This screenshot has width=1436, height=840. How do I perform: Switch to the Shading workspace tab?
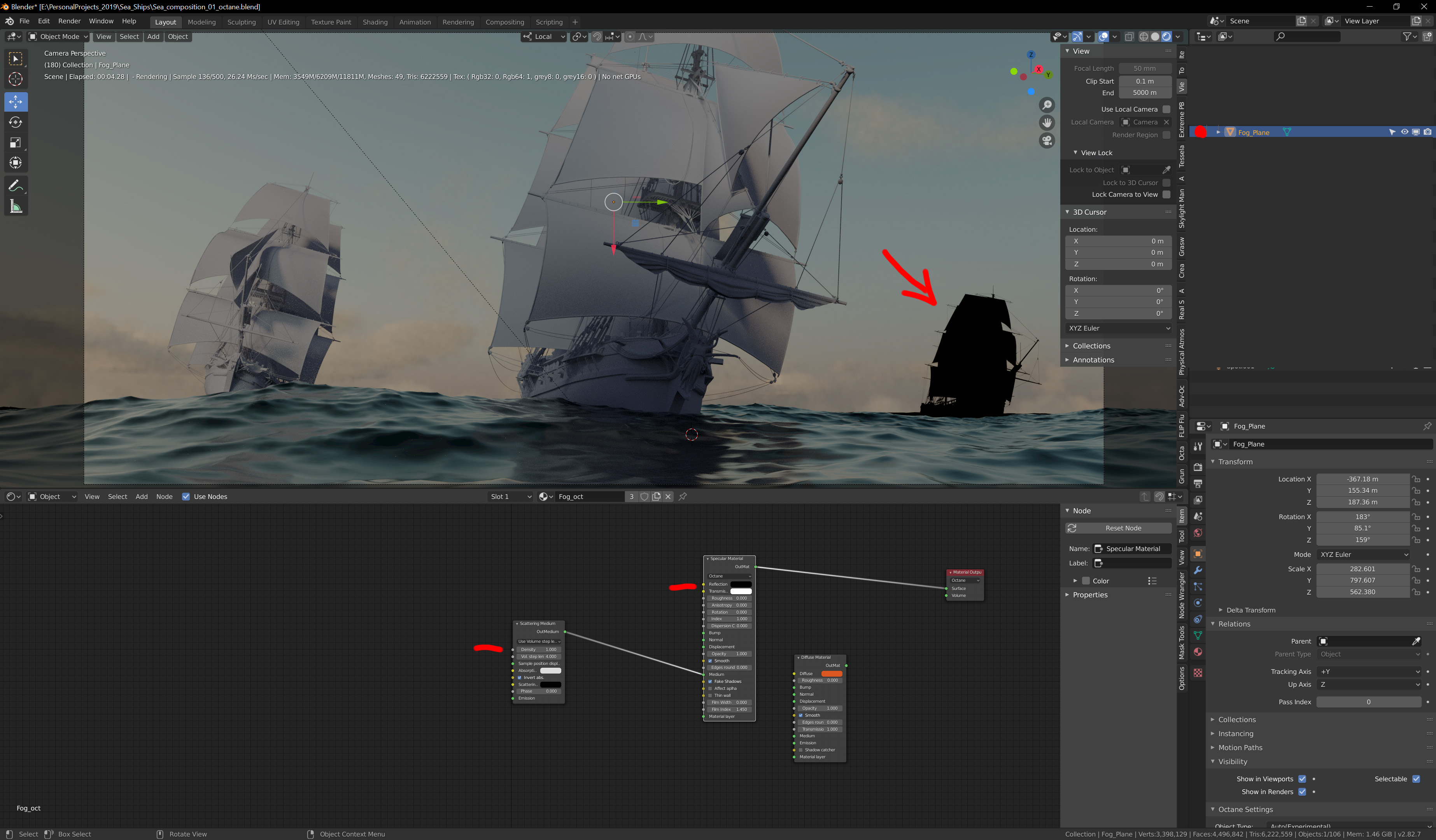pos(375,22)
